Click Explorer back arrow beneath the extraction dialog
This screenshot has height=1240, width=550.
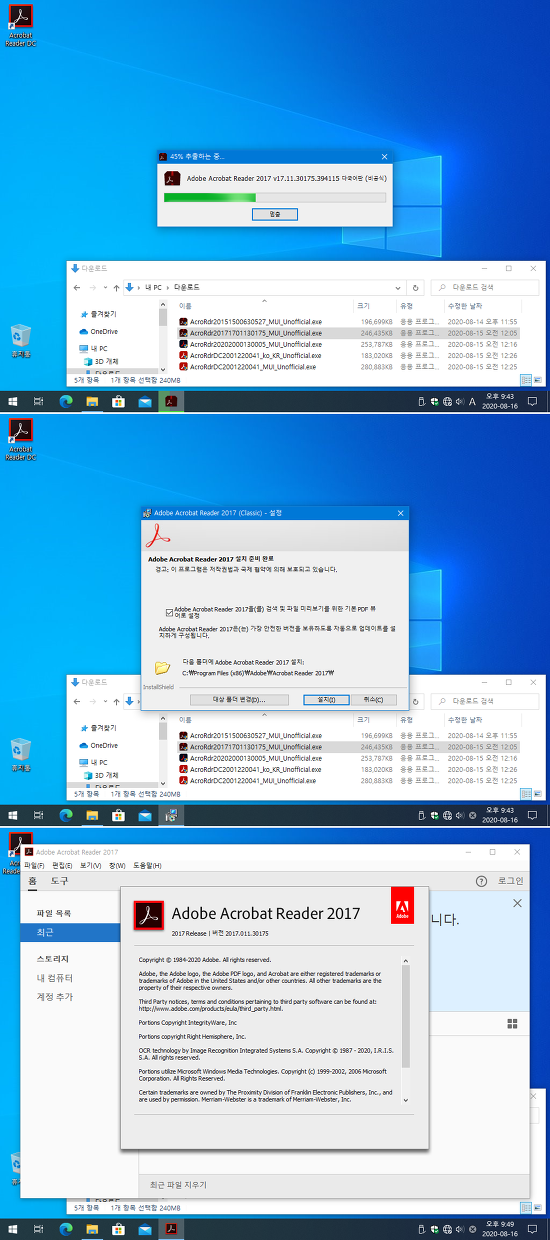tap(77, 287)
